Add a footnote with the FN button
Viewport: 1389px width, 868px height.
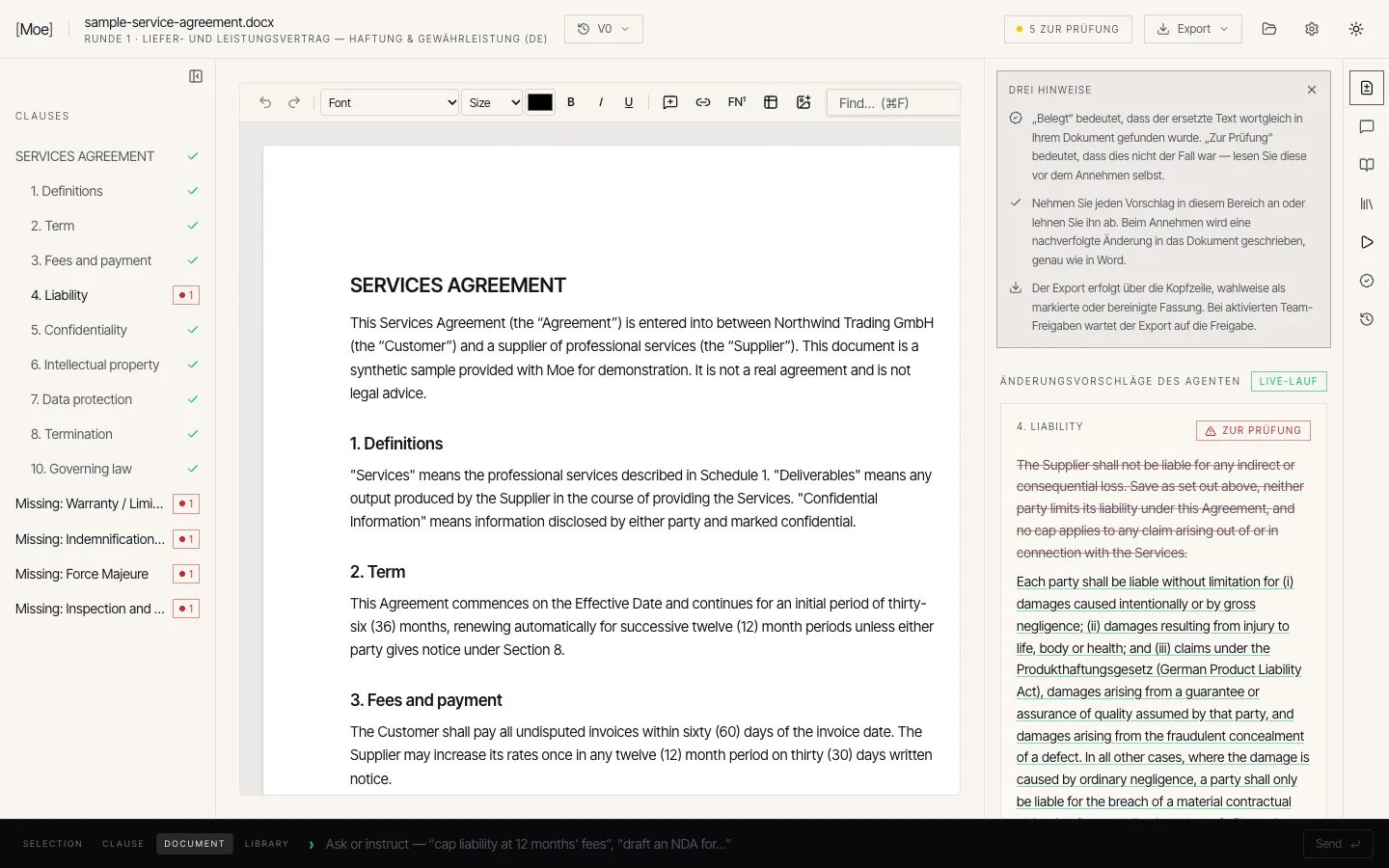(x=737, y=102)
